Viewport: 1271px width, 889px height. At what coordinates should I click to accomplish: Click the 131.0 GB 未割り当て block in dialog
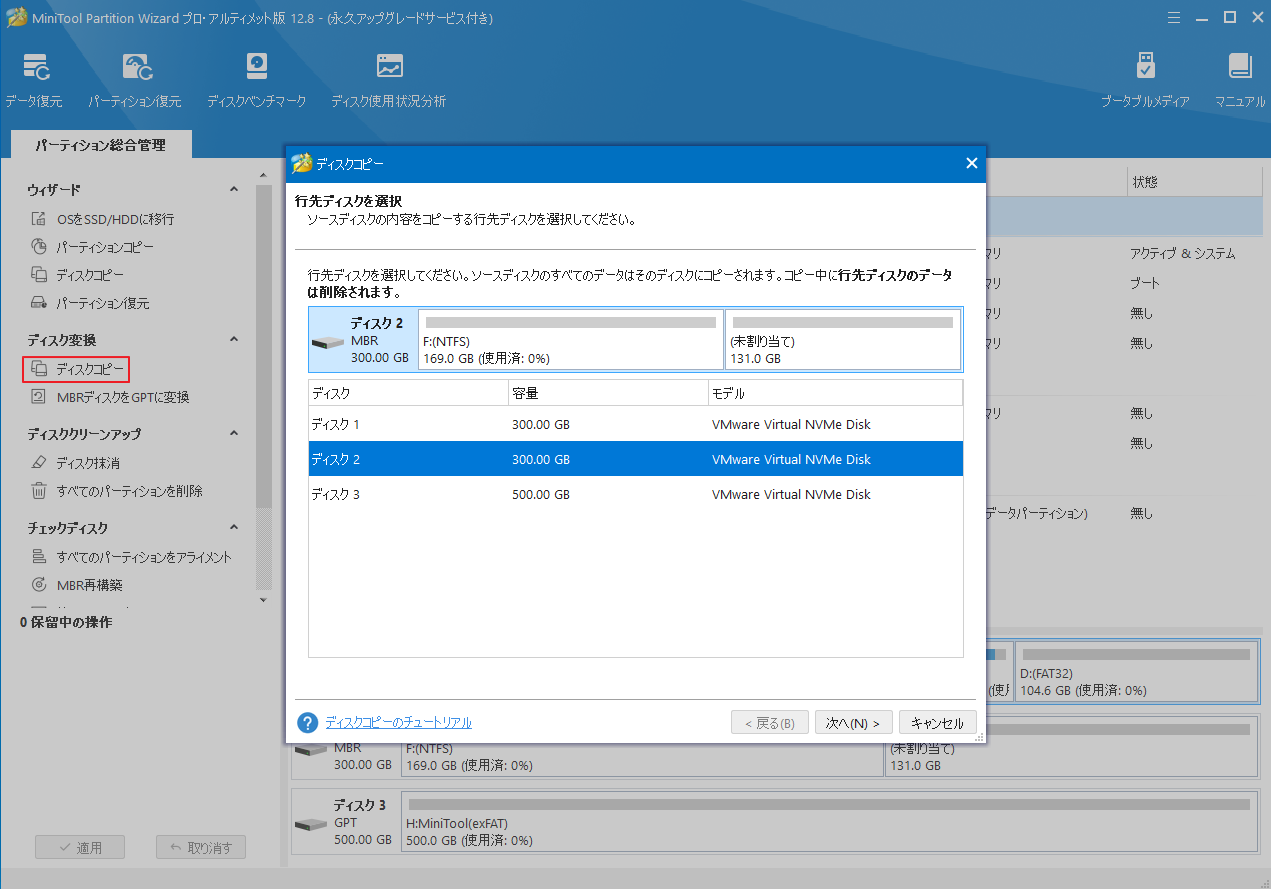[842, 340]
